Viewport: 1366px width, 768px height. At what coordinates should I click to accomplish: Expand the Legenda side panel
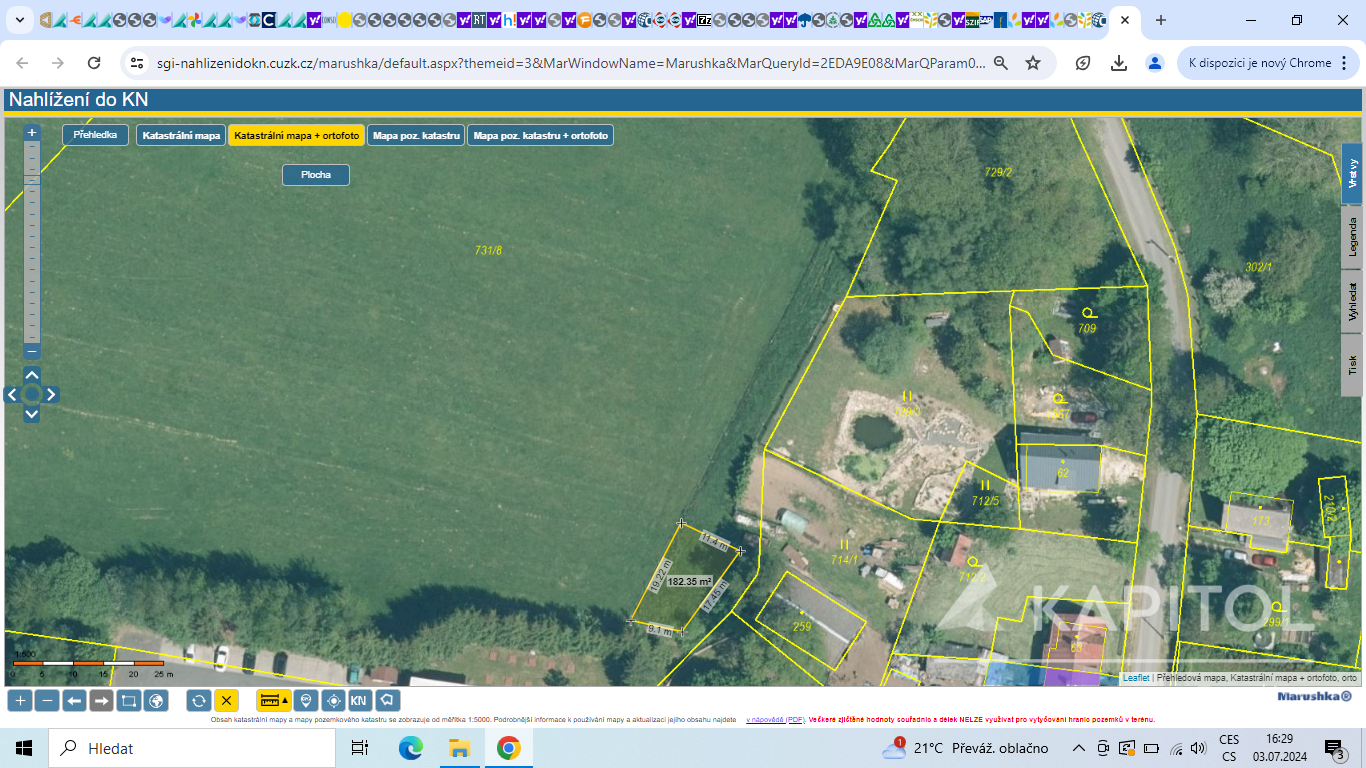(1352, 236)
